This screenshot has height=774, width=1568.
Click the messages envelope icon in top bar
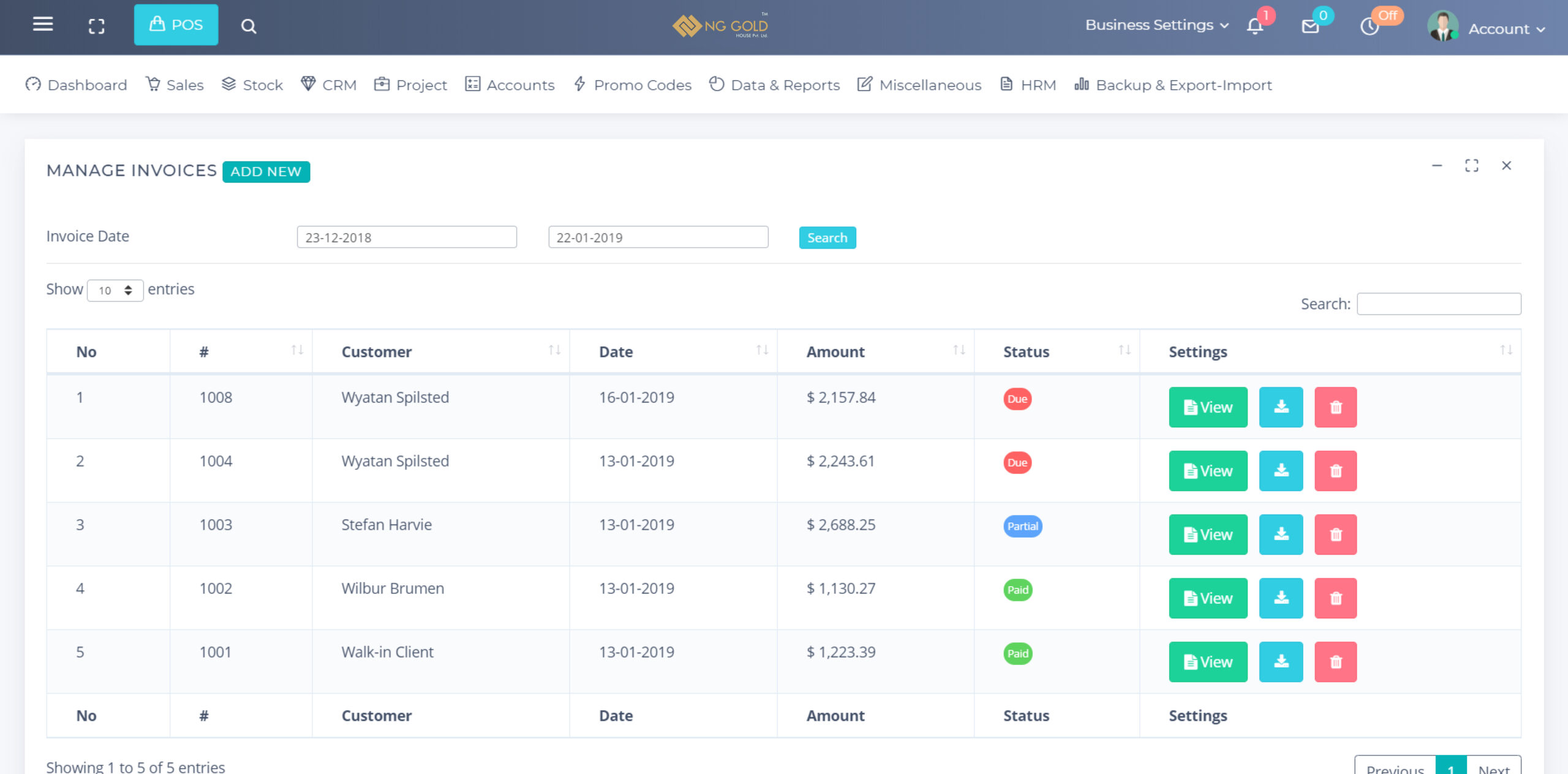point(1310,27)
